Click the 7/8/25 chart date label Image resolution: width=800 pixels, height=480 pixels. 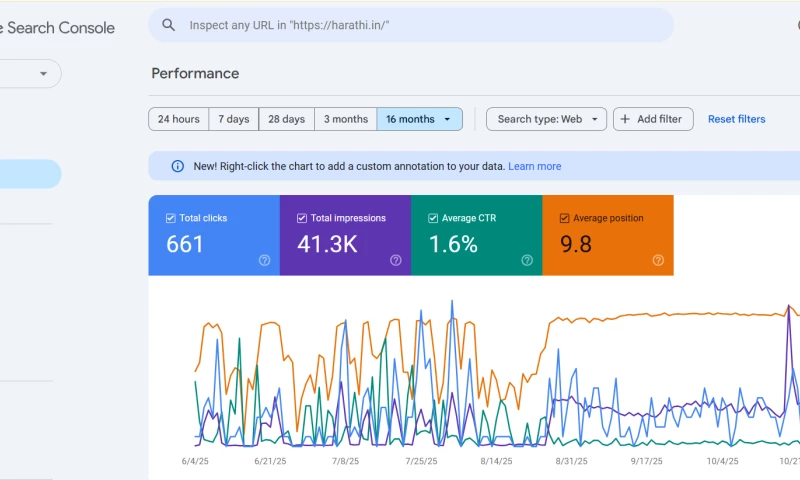pos(345,461)
